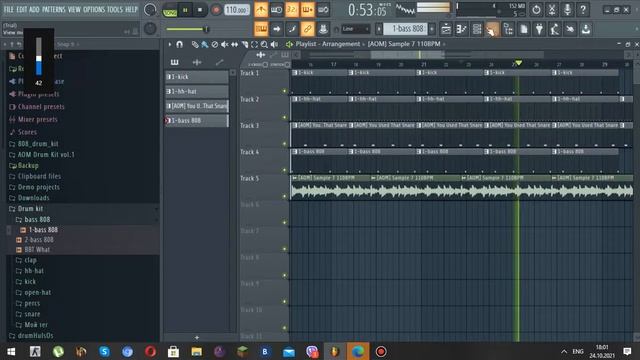This screenshot has height=360, width=640.
Task: Select the Paint brush tool in playlist
Action: [x=204, y=44]
